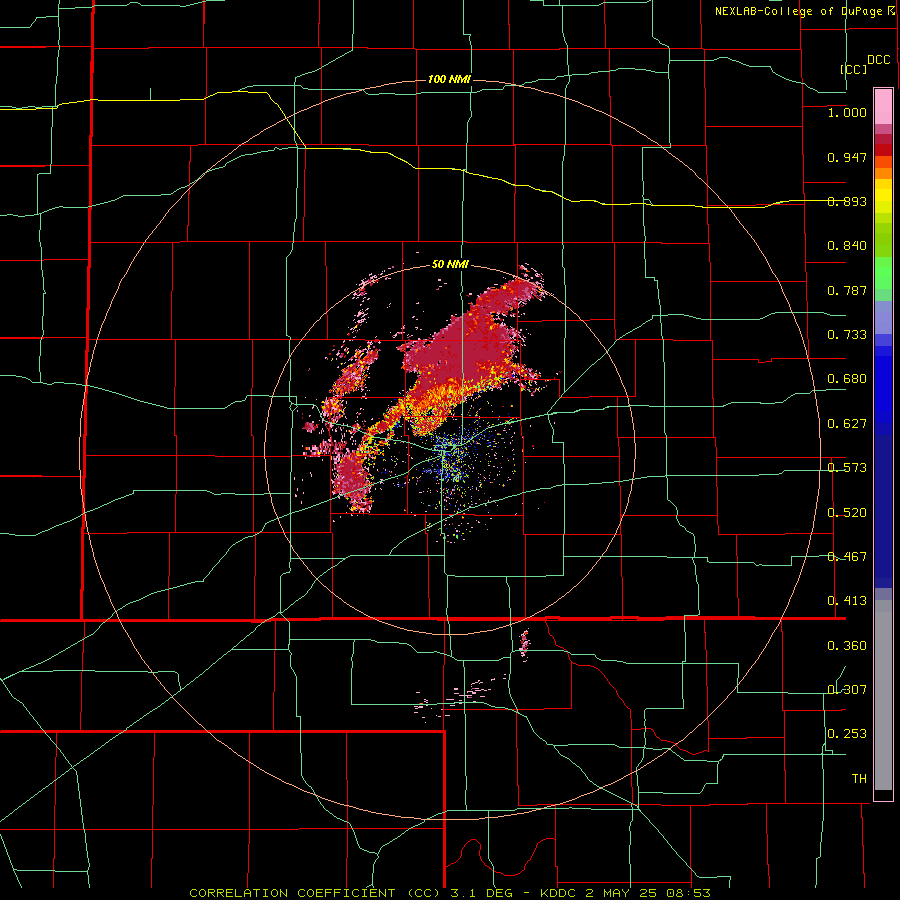Image resolution: width=900 pixels, height=900 pixels.
Task: Click the 50 NMI range ring label
Action: point(450,265)
